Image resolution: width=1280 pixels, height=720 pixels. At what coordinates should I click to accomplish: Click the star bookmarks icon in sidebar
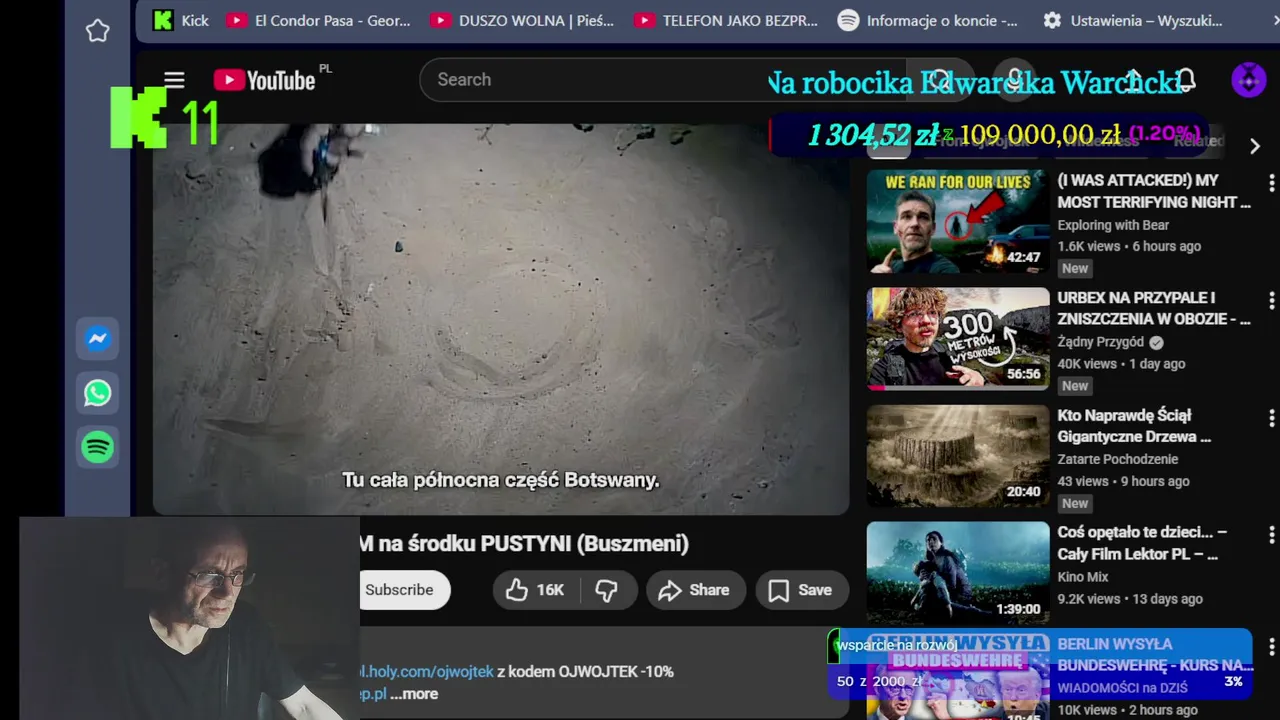[x=97, y=31]
